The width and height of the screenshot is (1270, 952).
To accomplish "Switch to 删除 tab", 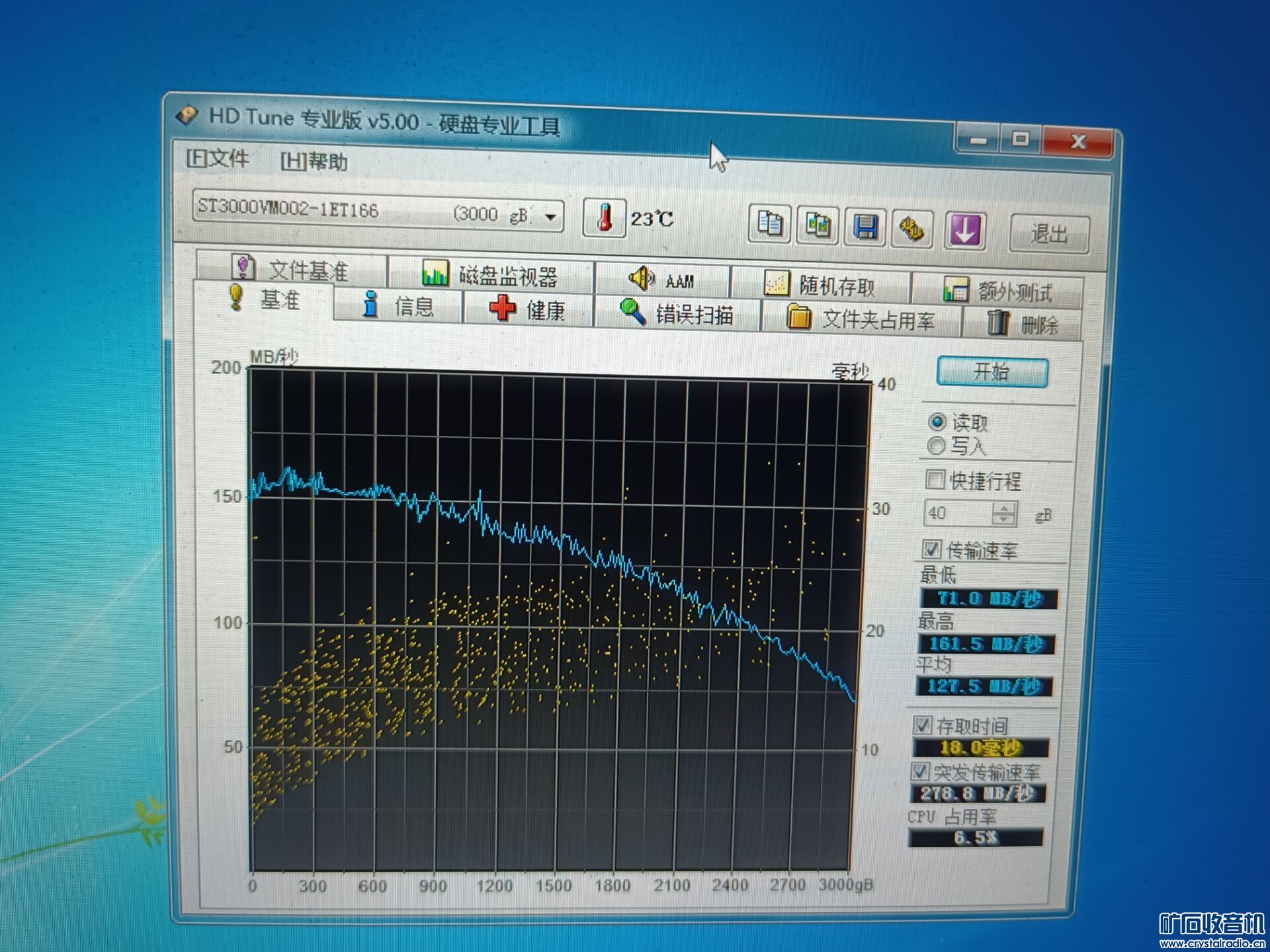I will [x=1022, y=324].
